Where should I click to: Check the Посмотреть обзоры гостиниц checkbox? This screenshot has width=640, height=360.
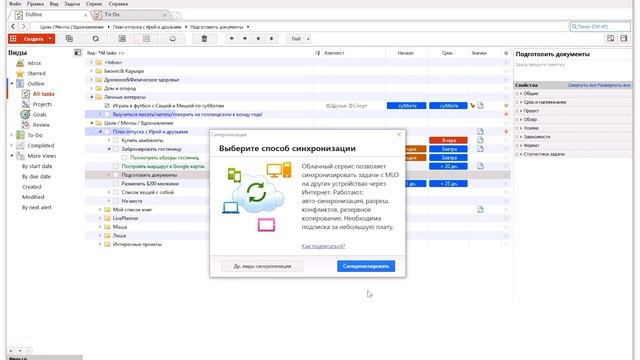tap(124, 158)
